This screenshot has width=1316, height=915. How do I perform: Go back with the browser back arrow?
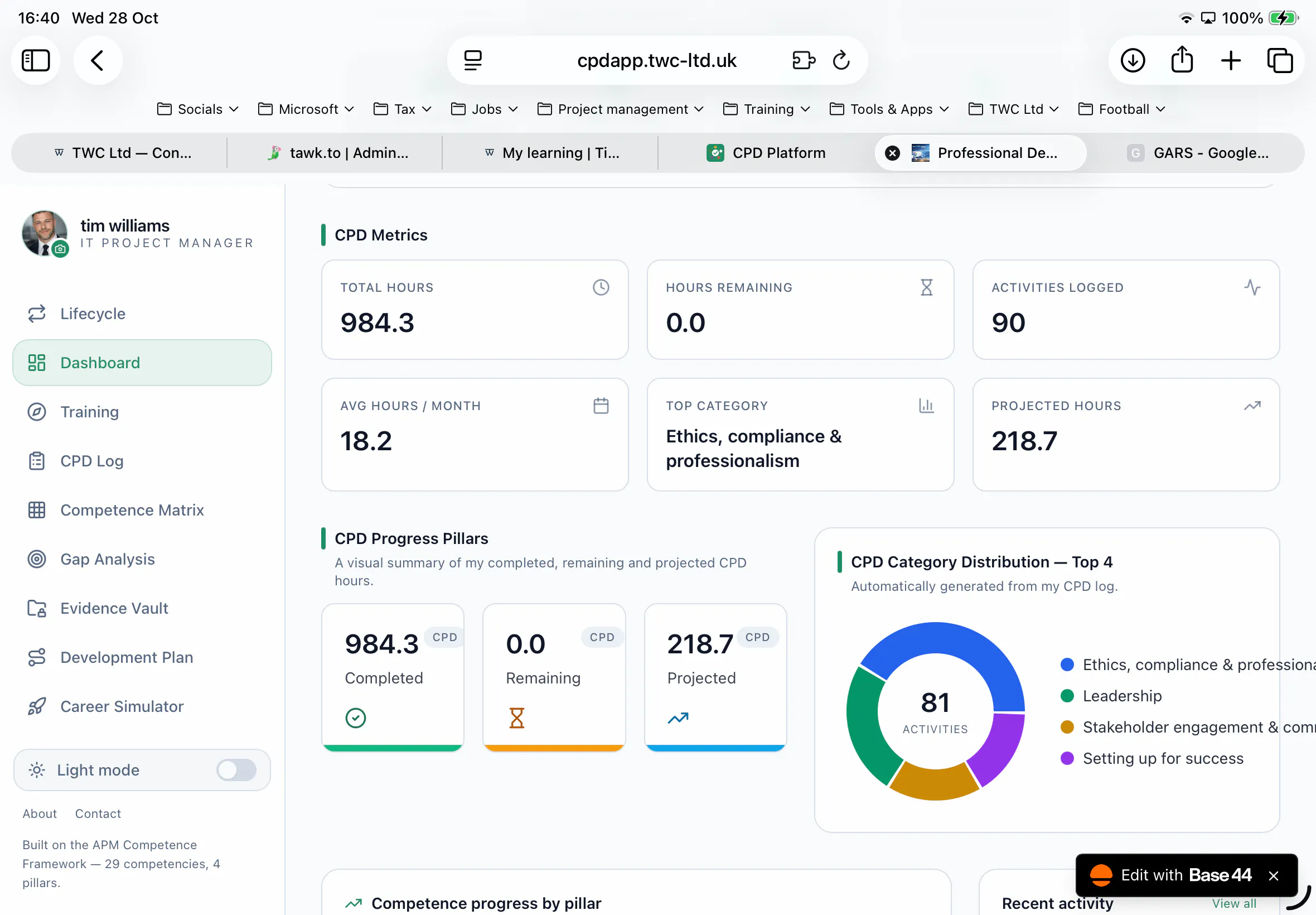[98, 60]
